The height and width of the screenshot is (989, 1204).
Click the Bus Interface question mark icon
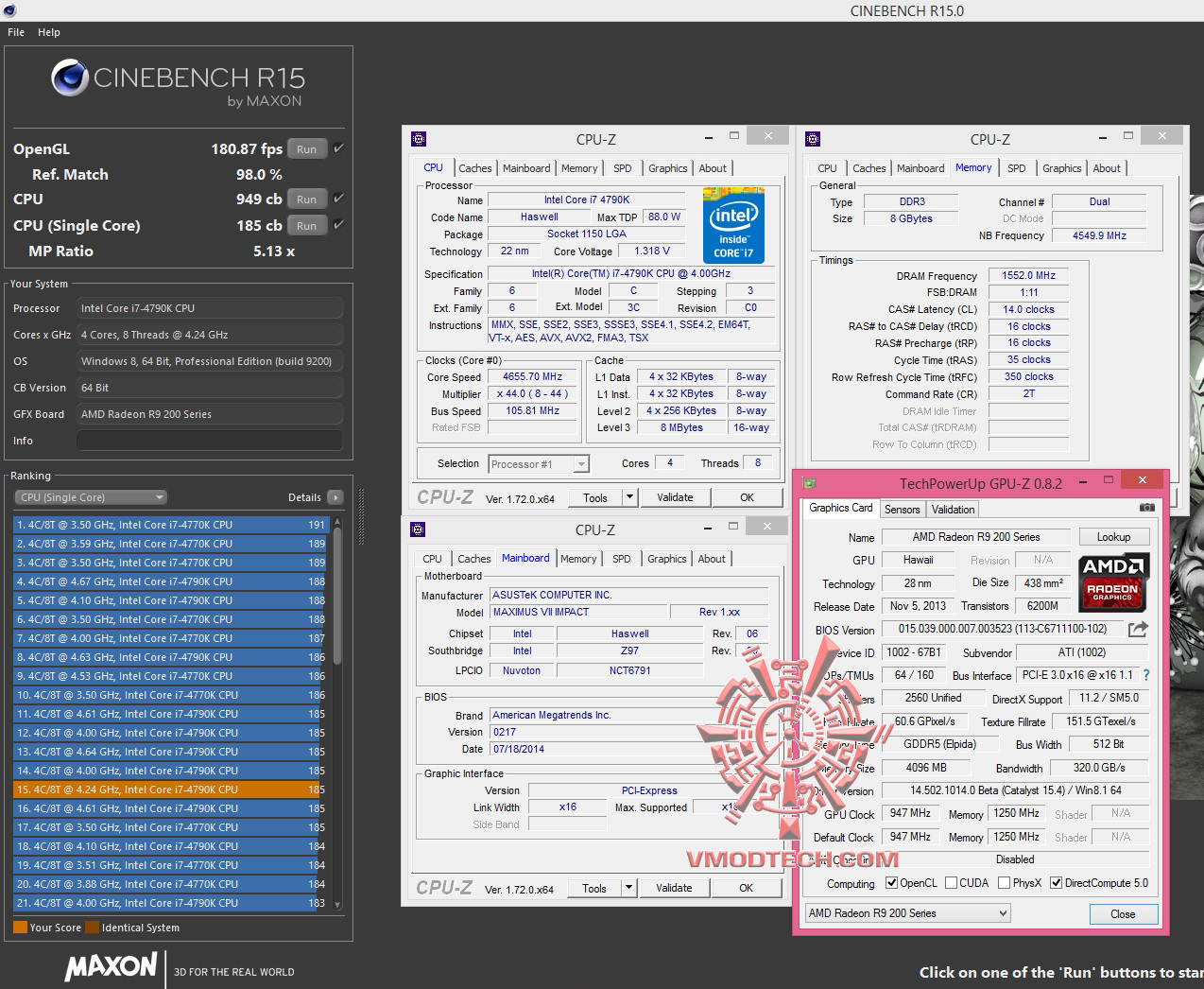point(1146,675)
